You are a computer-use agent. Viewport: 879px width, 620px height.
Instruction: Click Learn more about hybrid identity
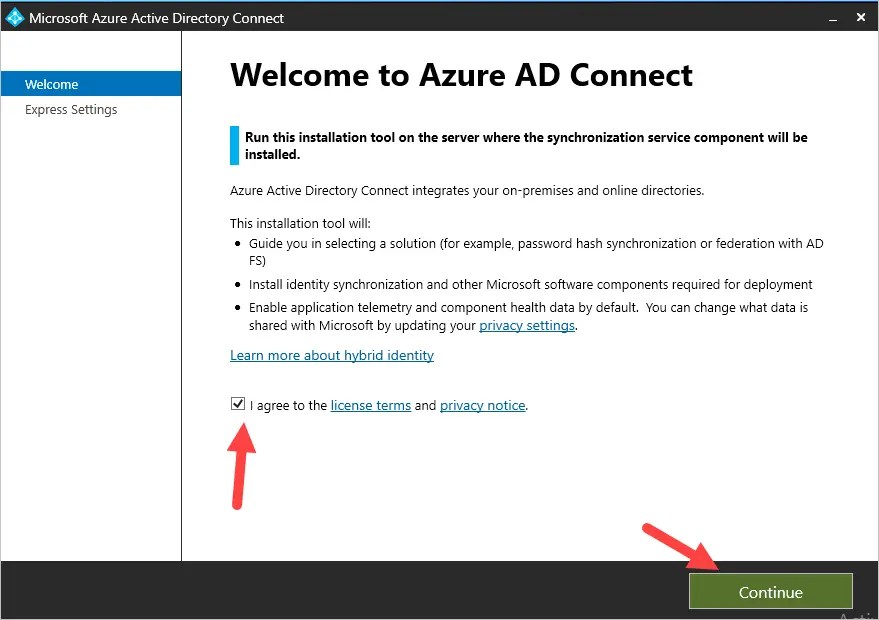(x=332, y=355)
